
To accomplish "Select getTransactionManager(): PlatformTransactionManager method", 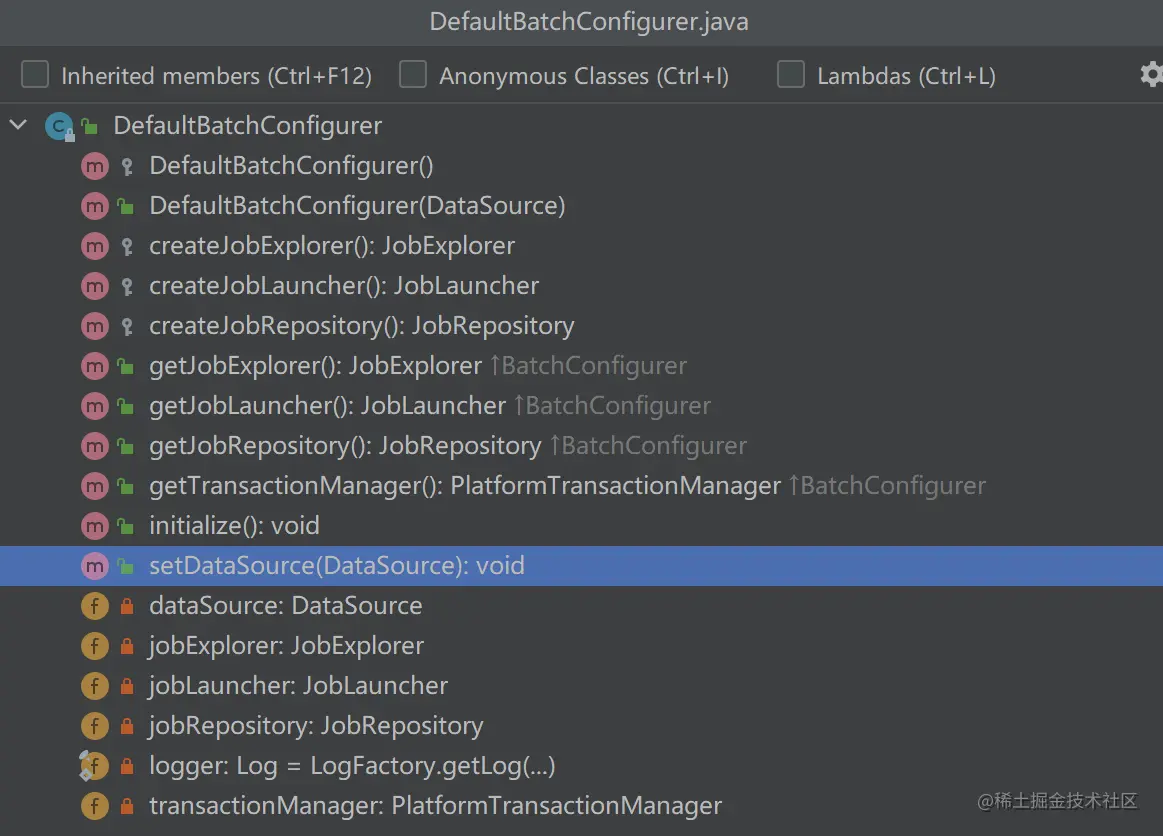I will click(x=582, y=486).
